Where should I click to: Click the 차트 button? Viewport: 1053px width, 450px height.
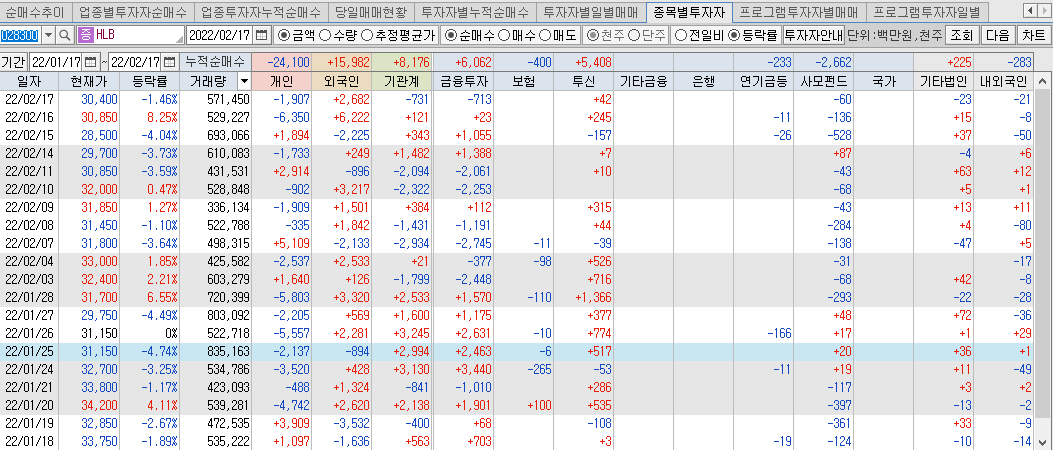1035,35
